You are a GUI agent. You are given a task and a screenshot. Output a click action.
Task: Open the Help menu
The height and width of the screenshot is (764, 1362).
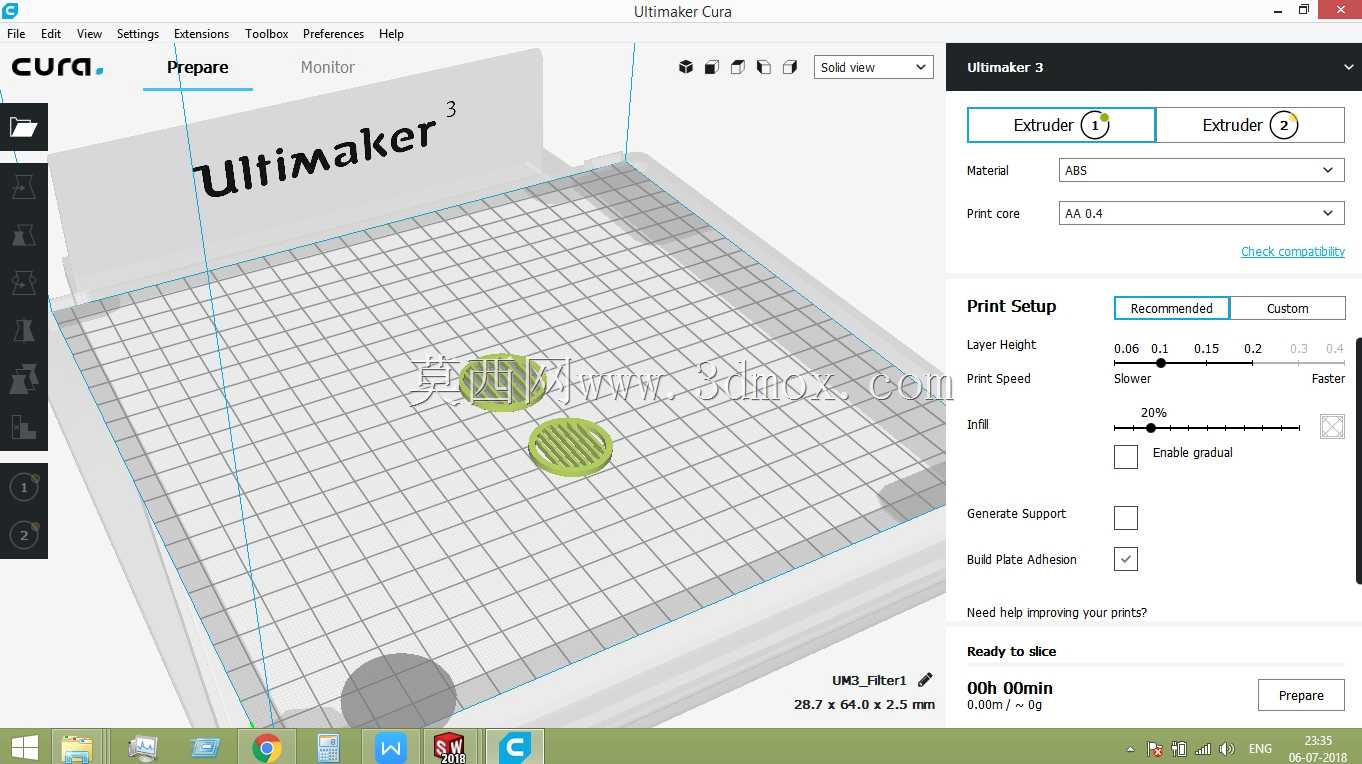[x=392, y=33]
